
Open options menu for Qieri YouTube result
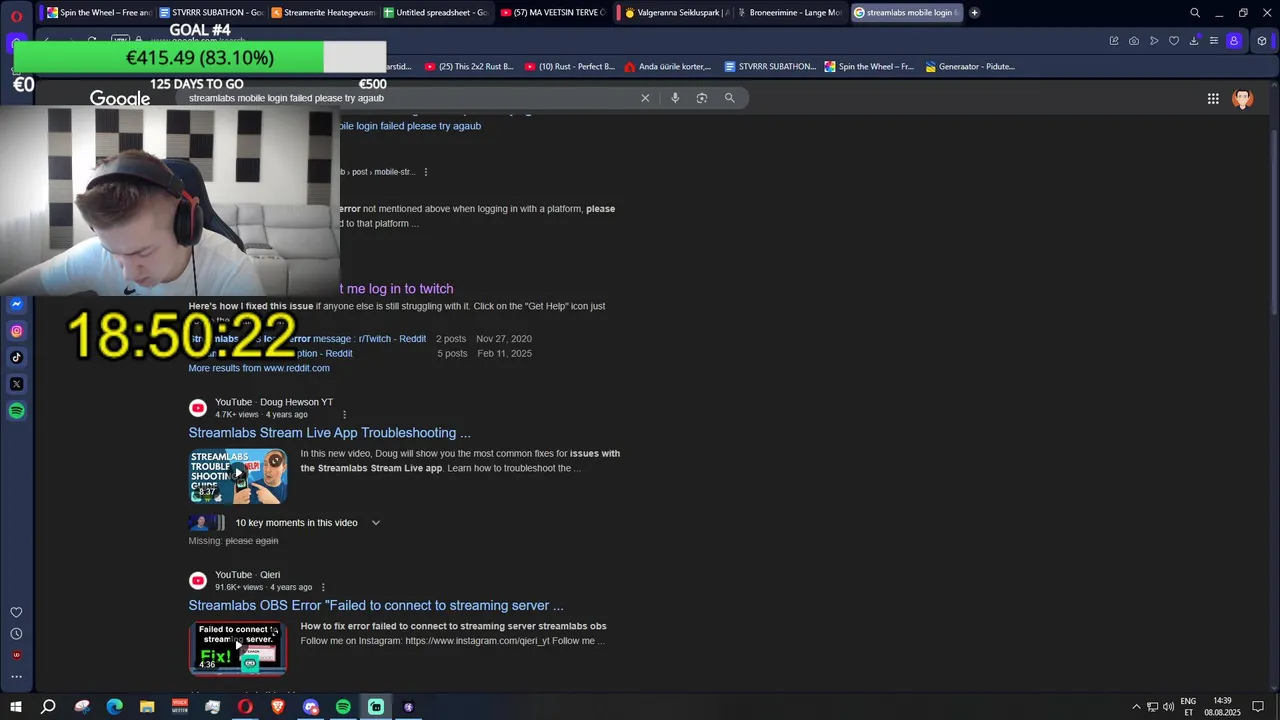tap(323, 588)
